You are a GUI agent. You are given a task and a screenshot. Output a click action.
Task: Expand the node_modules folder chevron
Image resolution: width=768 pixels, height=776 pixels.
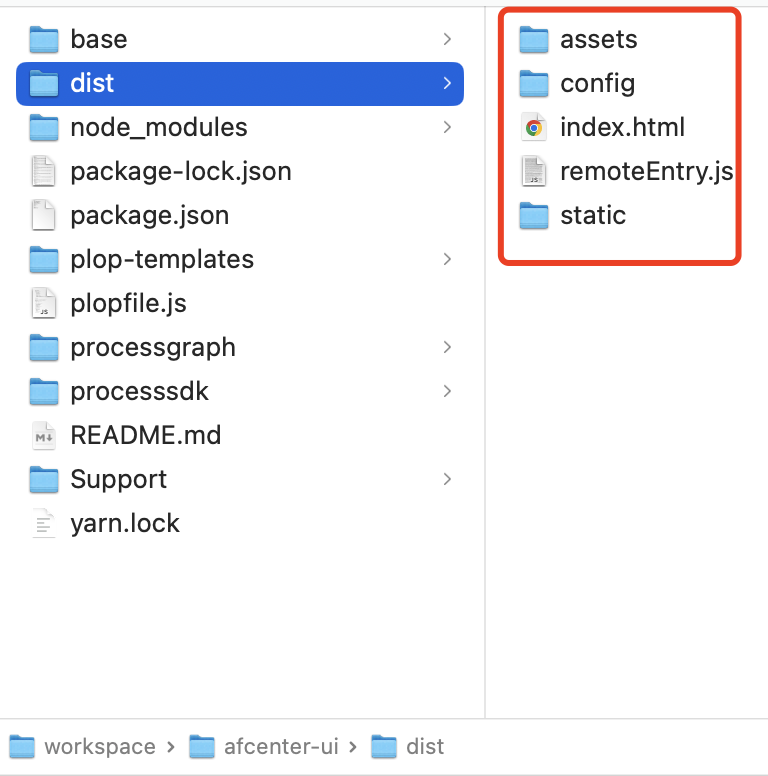pyautogui.click(x=447, y=127)
